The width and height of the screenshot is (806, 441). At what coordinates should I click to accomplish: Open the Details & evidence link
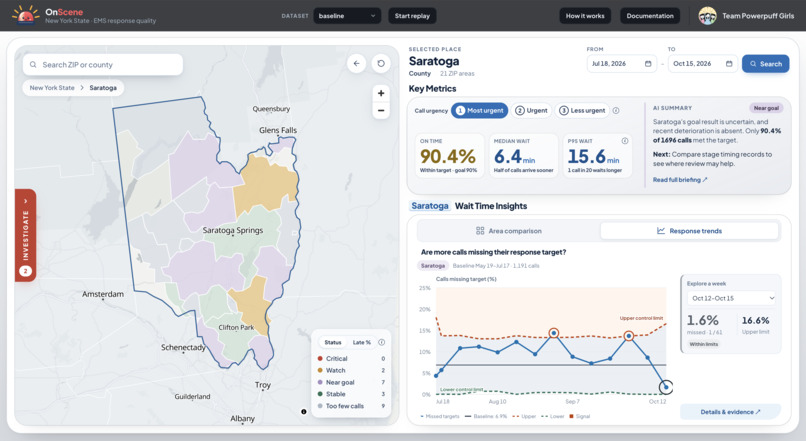pyautogui.click(x=730, y=412)
